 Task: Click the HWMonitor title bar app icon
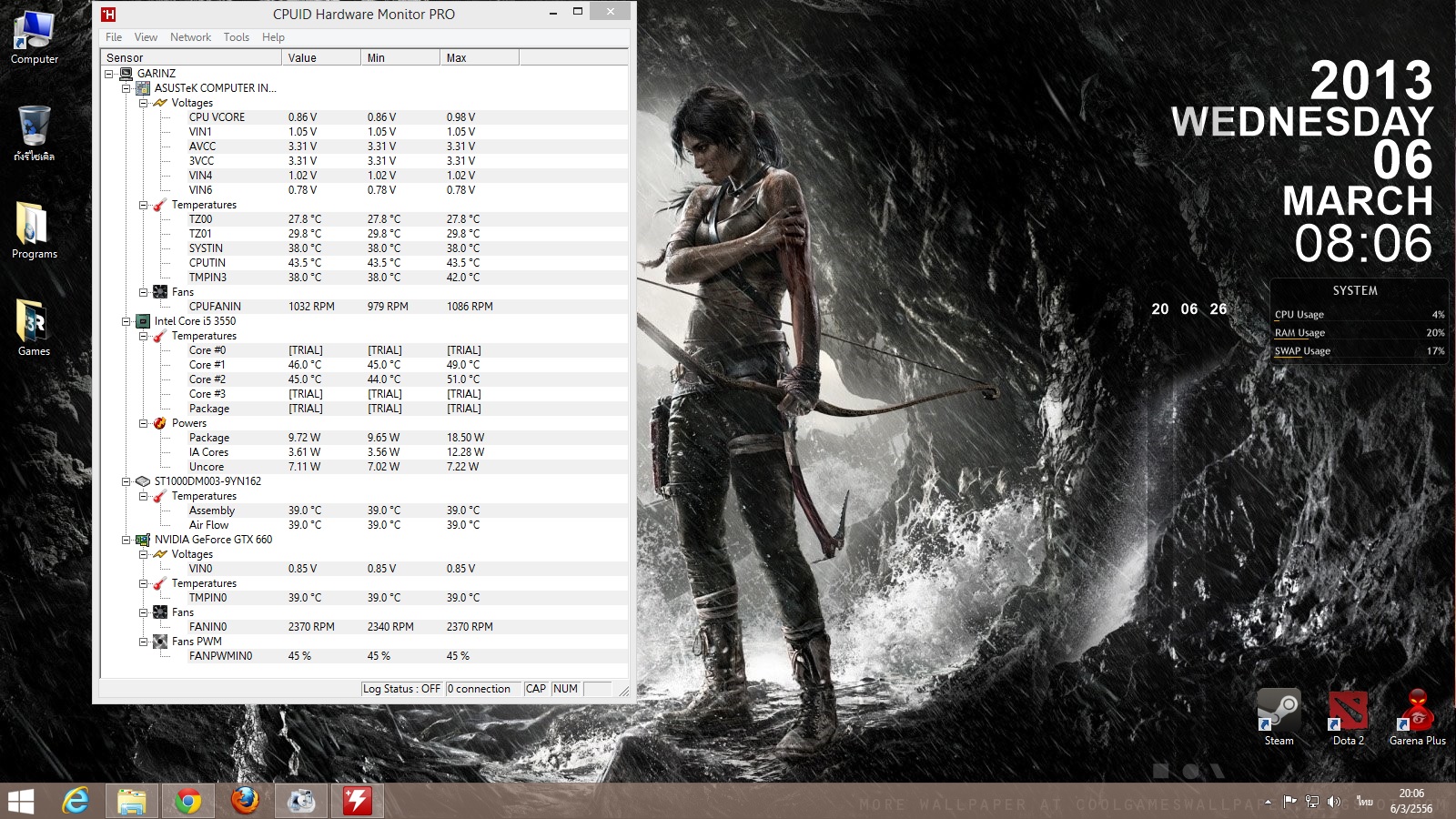click(108, 14)
